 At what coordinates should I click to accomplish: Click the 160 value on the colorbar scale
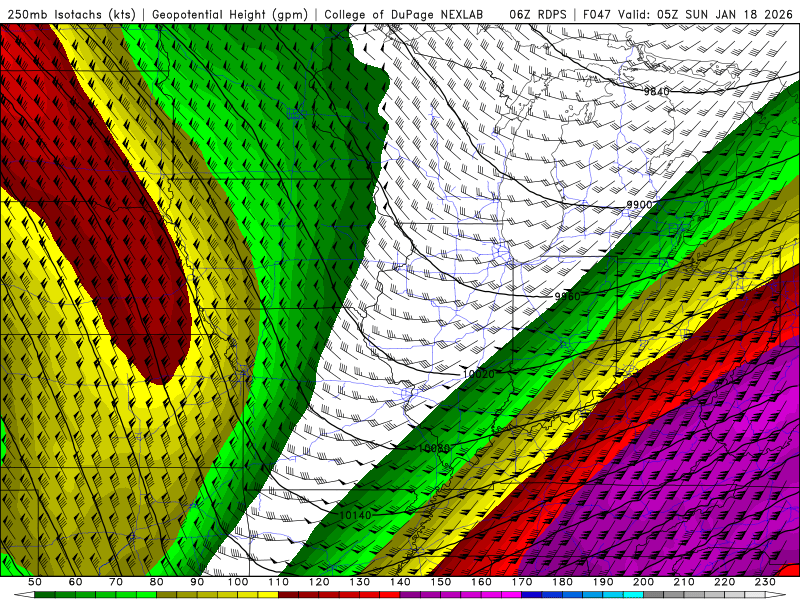tap(481, 582)
